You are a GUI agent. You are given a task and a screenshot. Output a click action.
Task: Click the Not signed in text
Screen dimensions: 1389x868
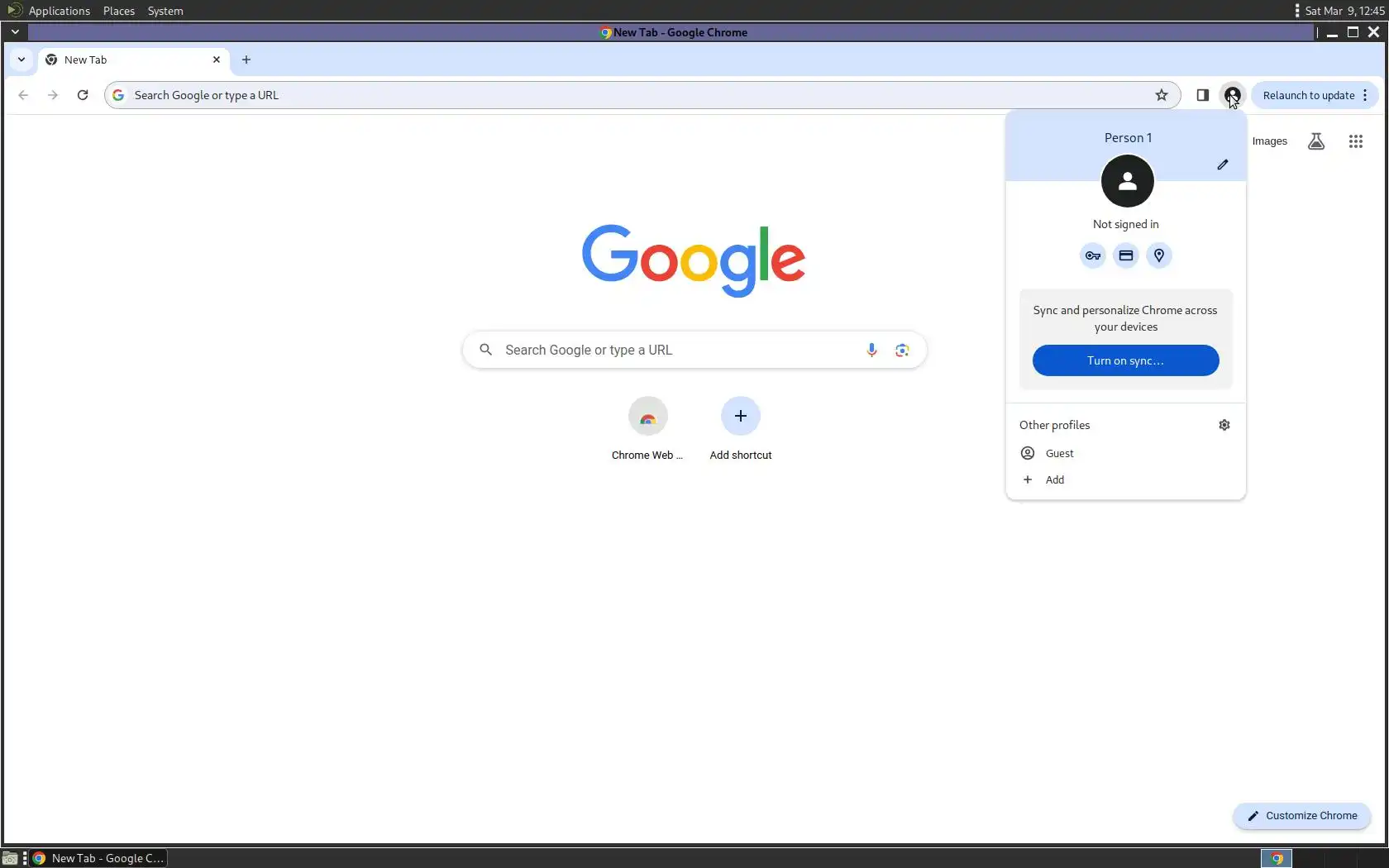click(1125, 224)
